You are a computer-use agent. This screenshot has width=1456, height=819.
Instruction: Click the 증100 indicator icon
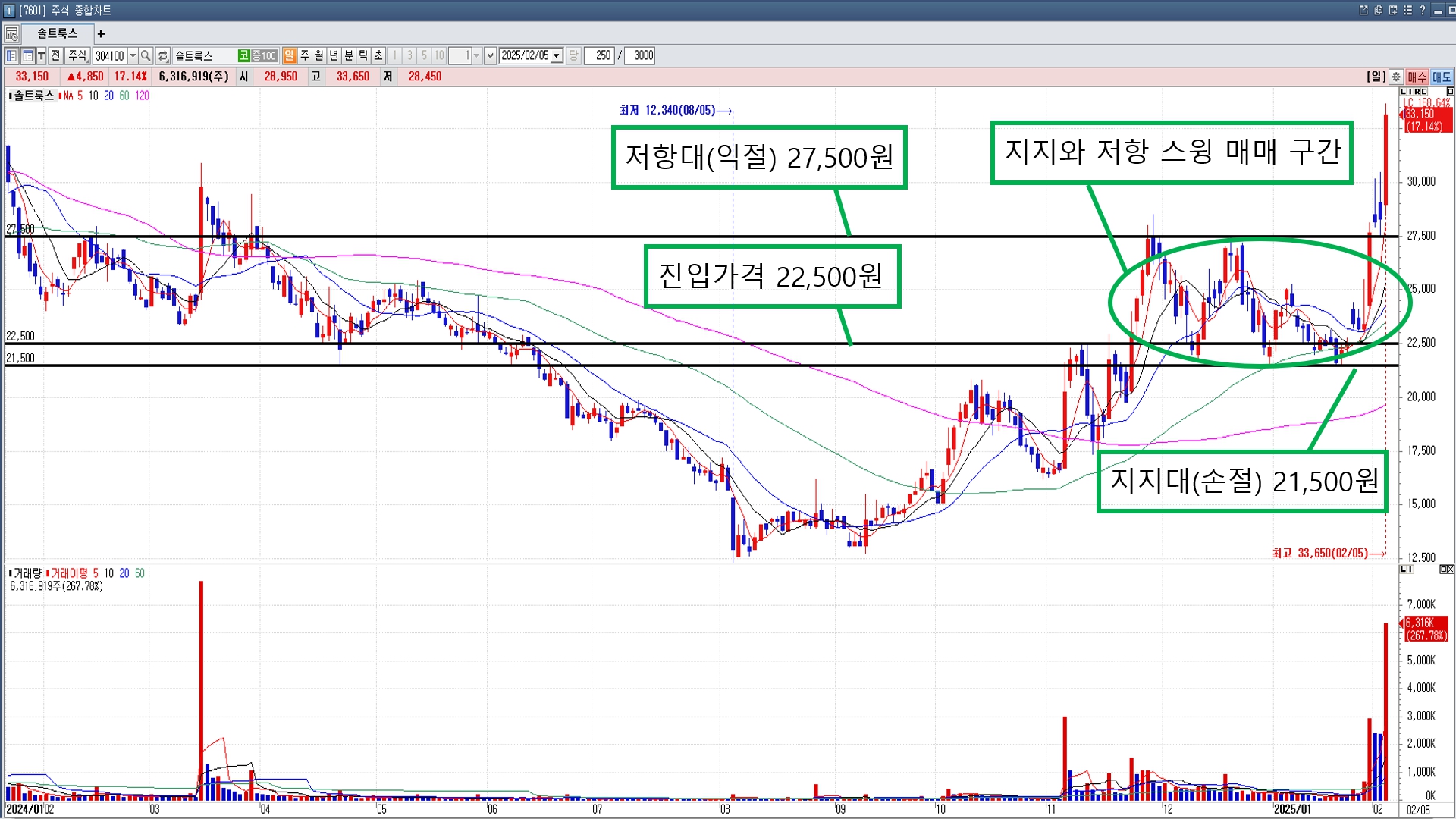(x=265, y=55)
